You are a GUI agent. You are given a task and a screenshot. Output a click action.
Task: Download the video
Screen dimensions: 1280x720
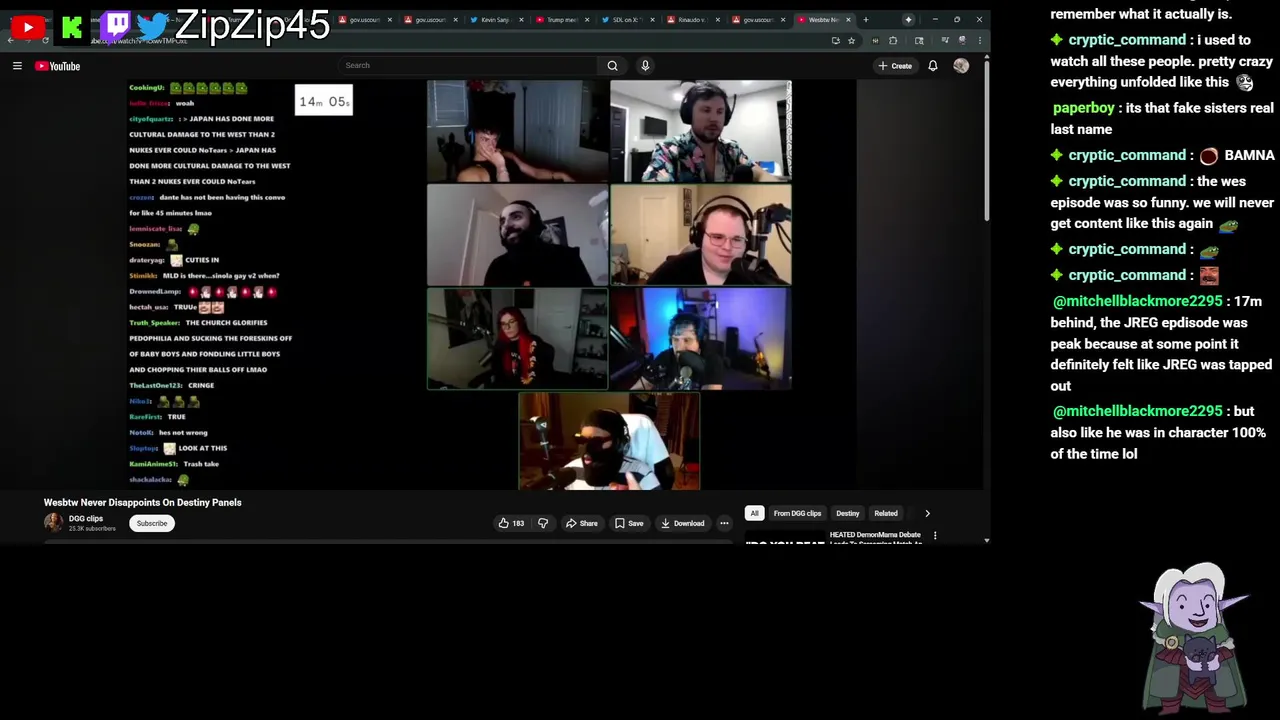click(x=682, y=523)
